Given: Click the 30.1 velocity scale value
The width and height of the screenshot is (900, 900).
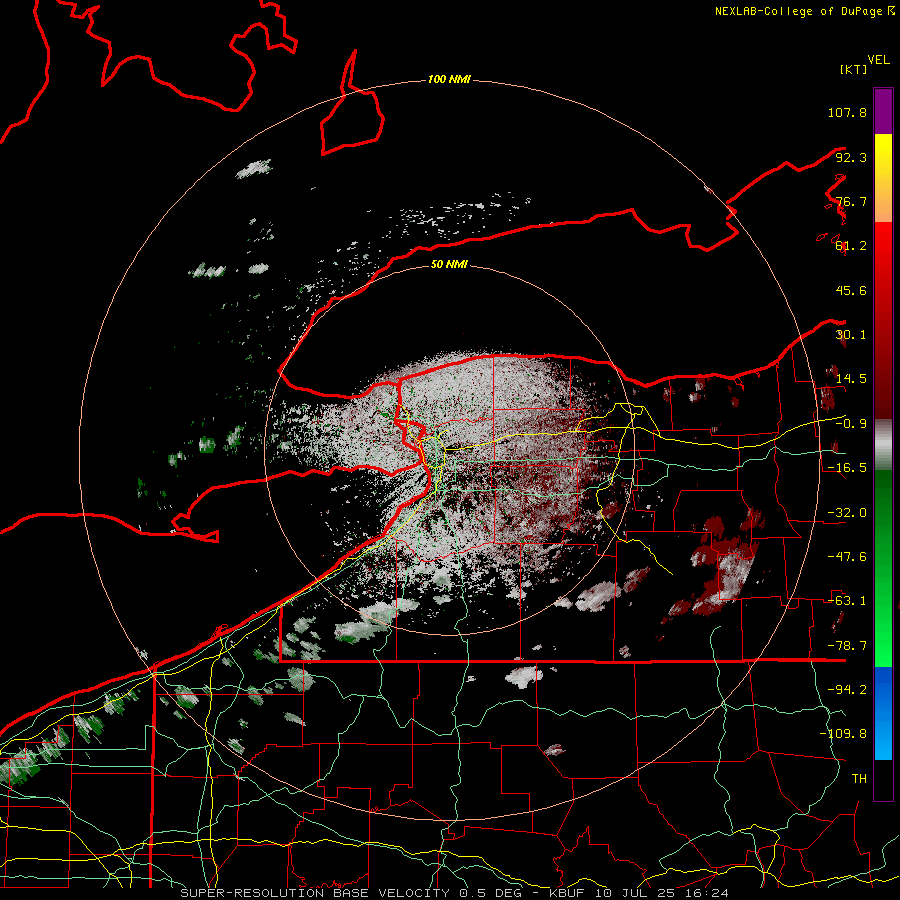Looking at the screenshot, I should [x=851, y=335].
